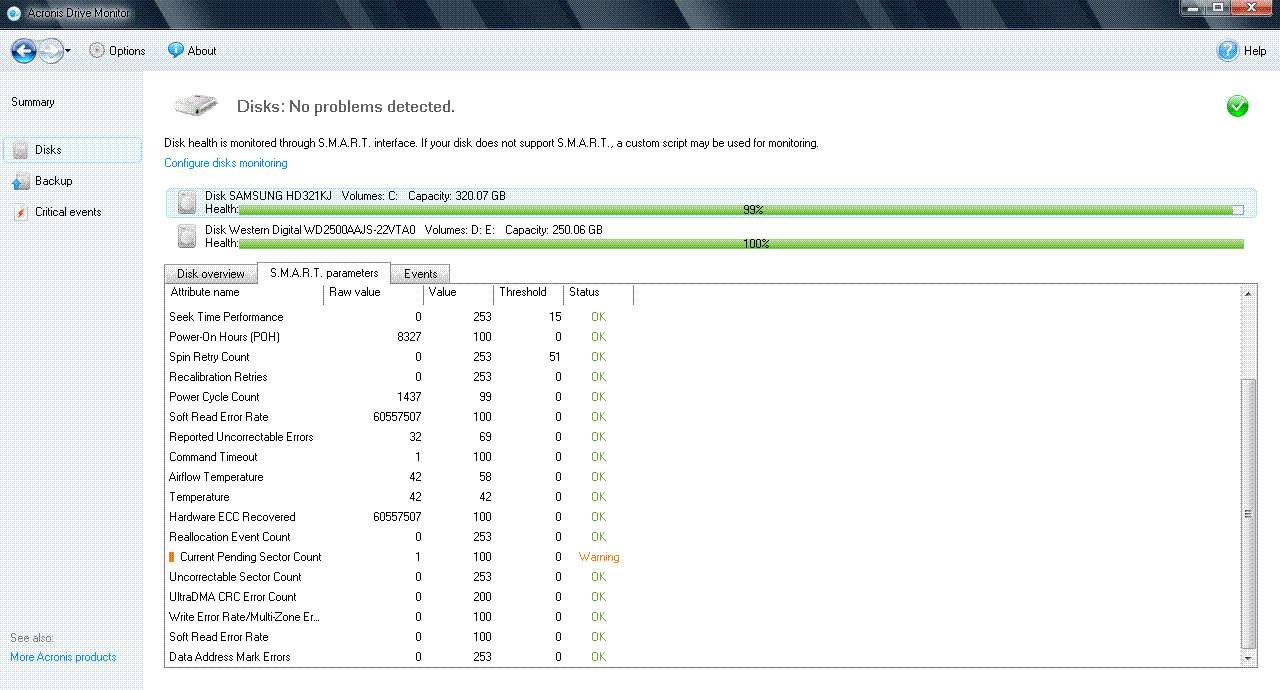Sort by Value column header
The height and width of the screenshot is (690, 1280).
[459, 293]
